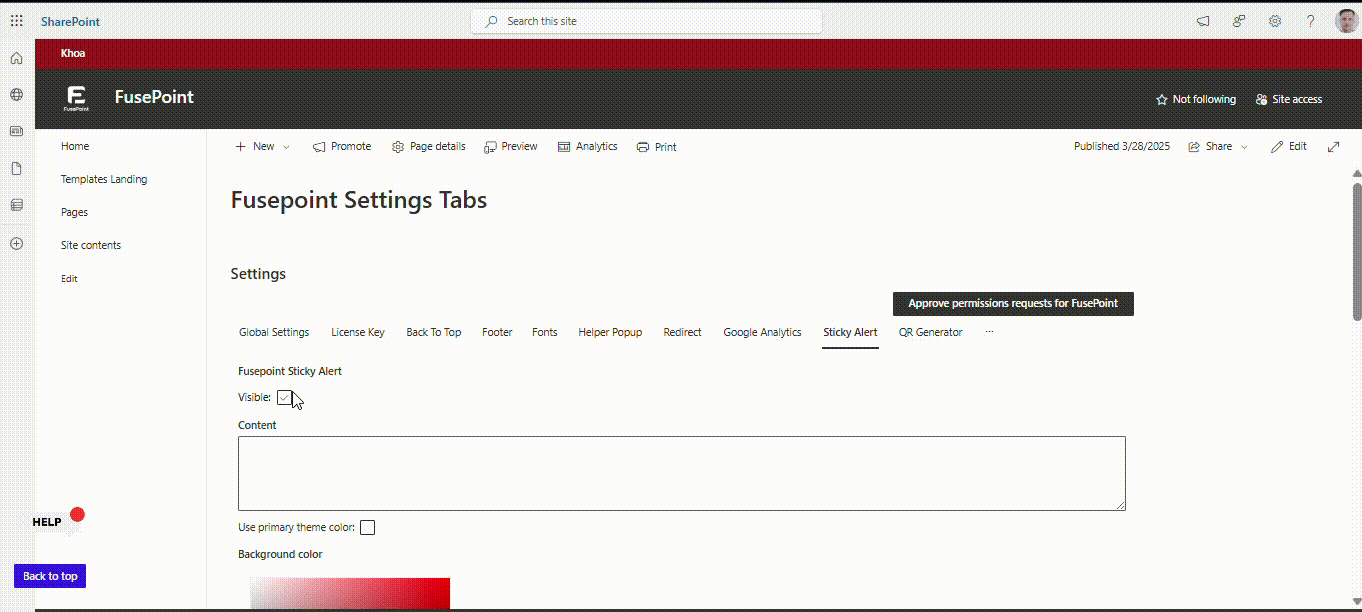Click Approve permissions requests for FusePoint
Image resolution: width=1362 pixels, height=612 pixels.
click(1012, 303)
